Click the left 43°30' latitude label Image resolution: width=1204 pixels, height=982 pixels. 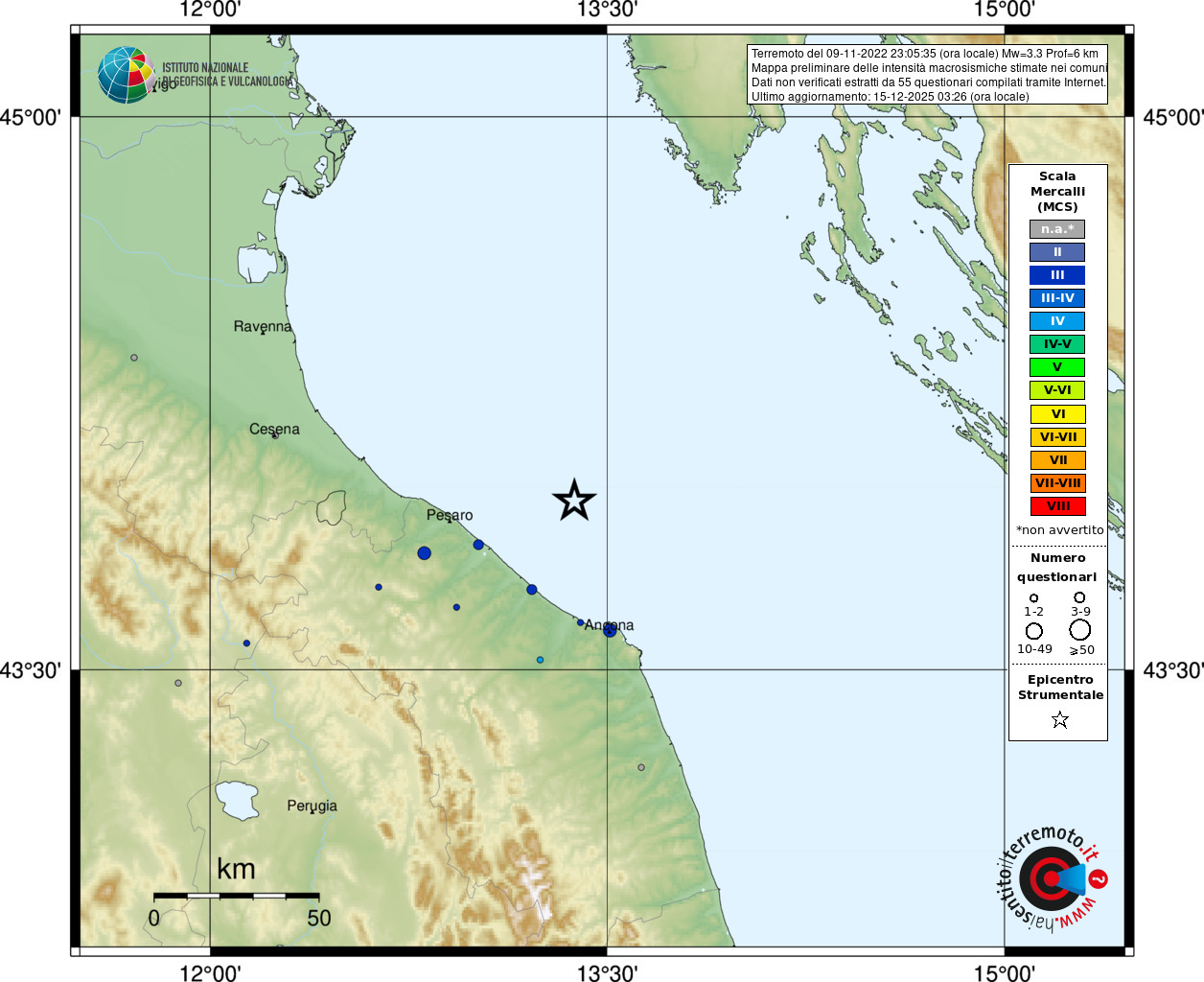31,669
